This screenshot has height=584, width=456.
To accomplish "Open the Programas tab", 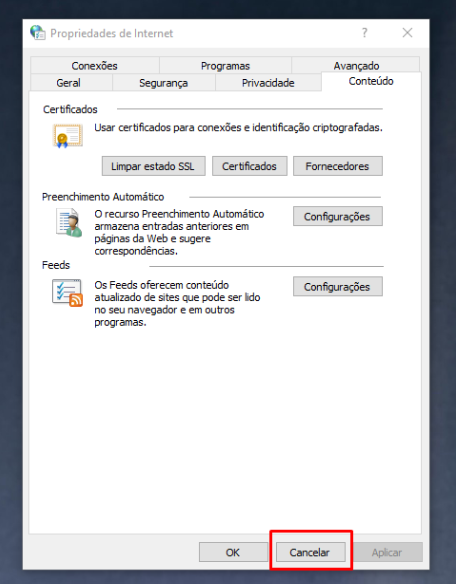I will click(x=225, y=66).
